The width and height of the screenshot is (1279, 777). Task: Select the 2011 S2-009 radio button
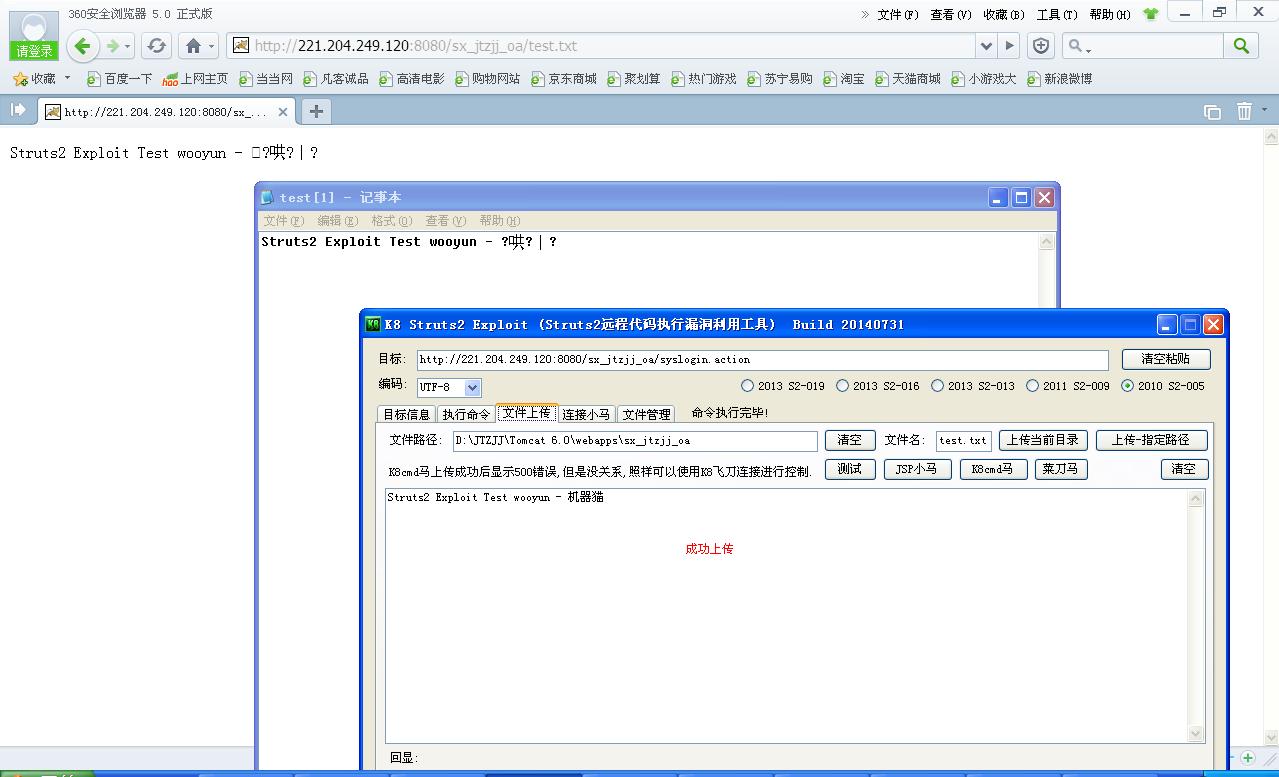point(1032,386)
